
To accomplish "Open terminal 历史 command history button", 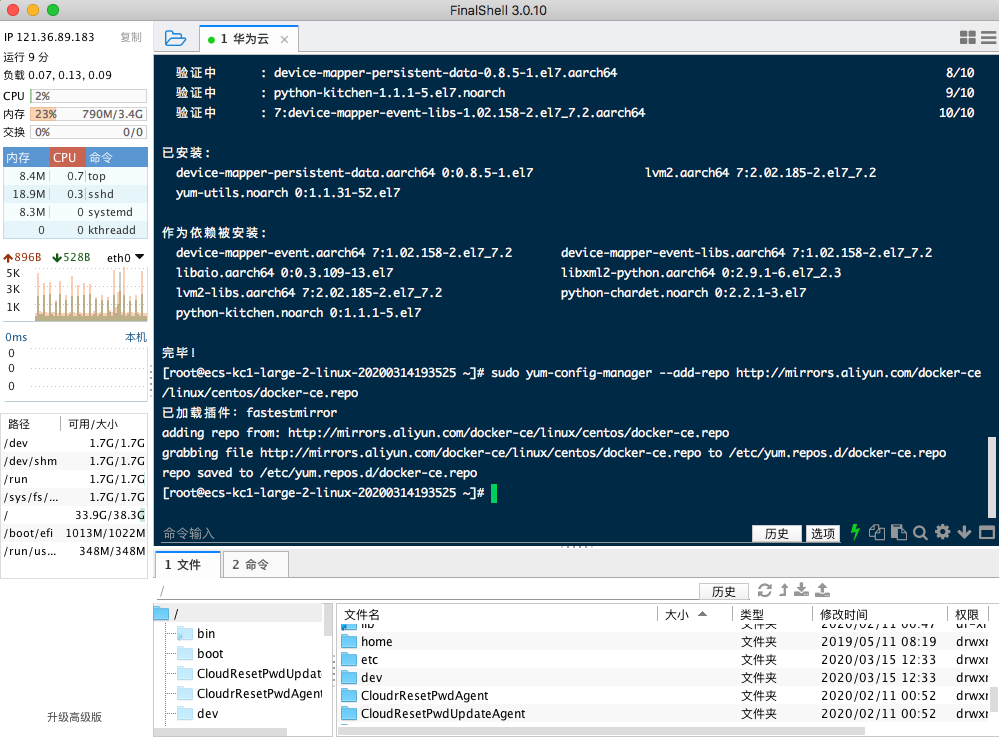I will coord(776,533).
